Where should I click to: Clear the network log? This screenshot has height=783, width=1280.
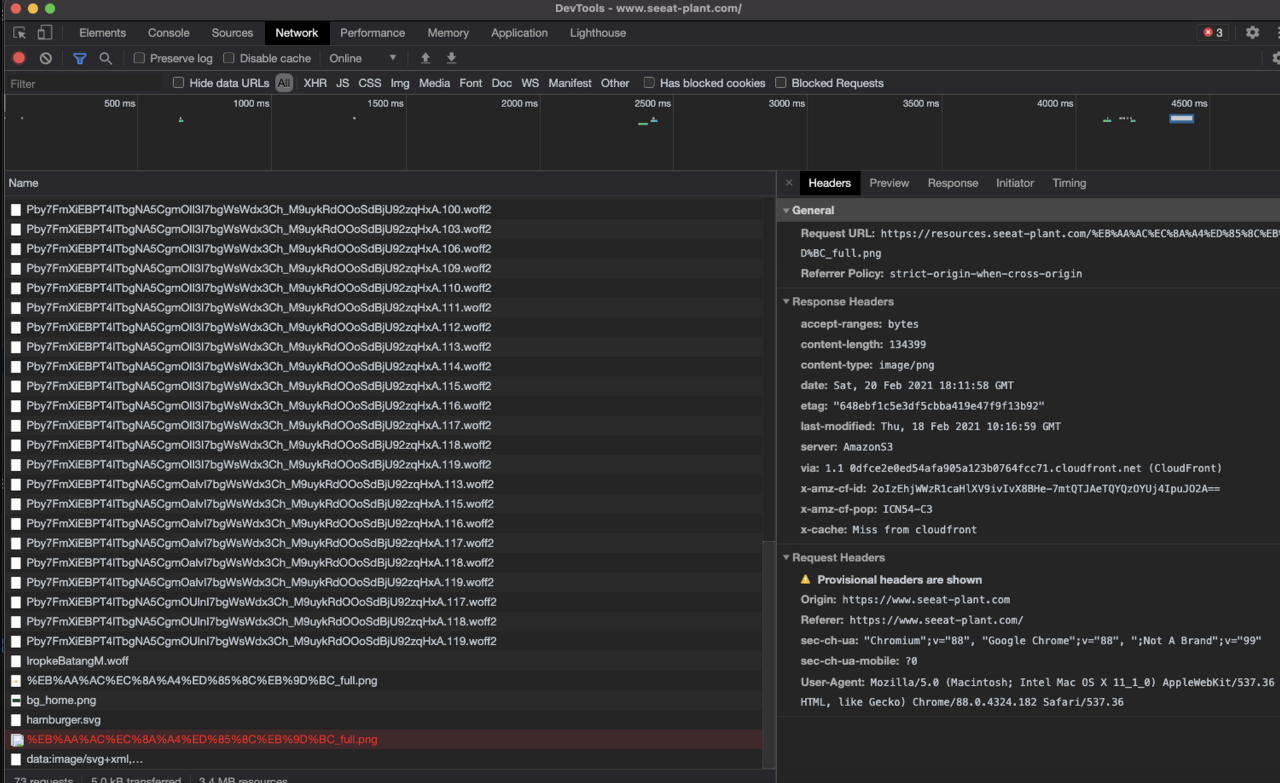point(46,58)
